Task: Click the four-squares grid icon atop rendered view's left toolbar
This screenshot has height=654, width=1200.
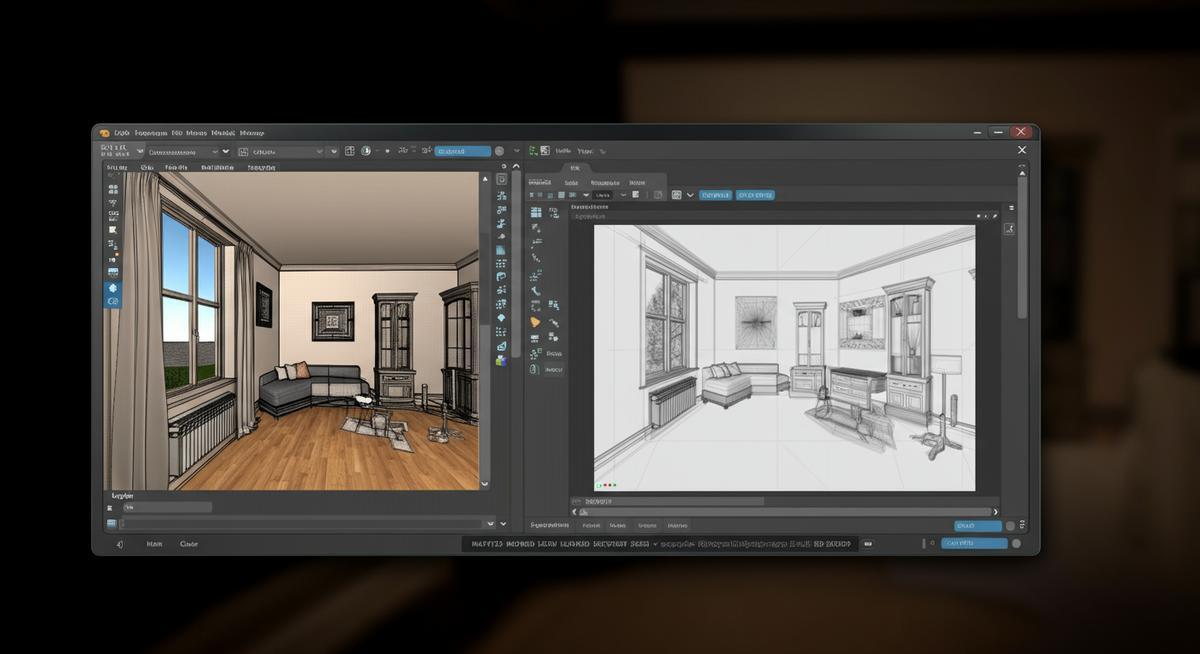Action: click(113, 188)
